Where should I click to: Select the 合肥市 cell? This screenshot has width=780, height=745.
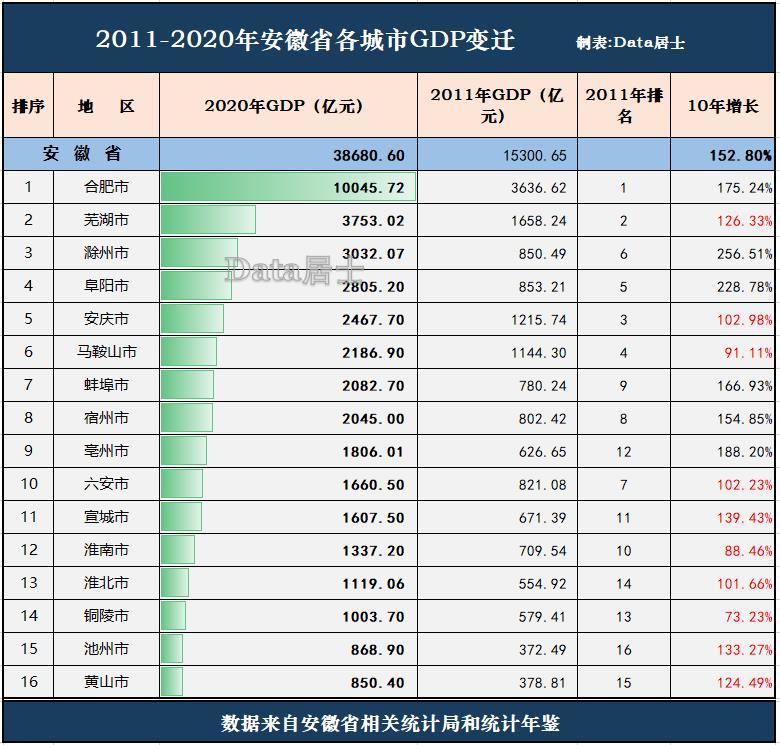point(106,187)
